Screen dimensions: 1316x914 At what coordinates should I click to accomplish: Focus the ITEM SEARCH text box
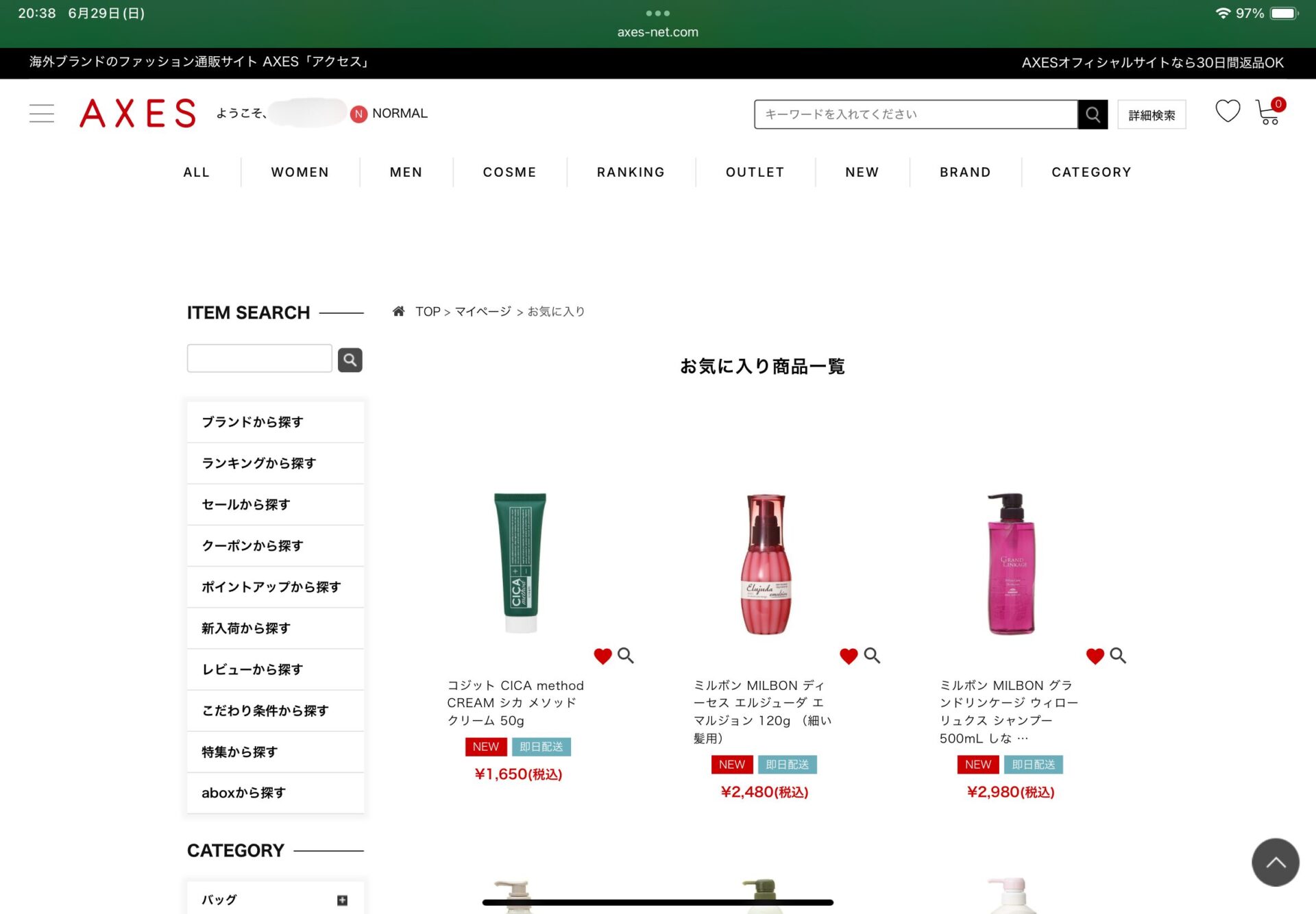260,358
